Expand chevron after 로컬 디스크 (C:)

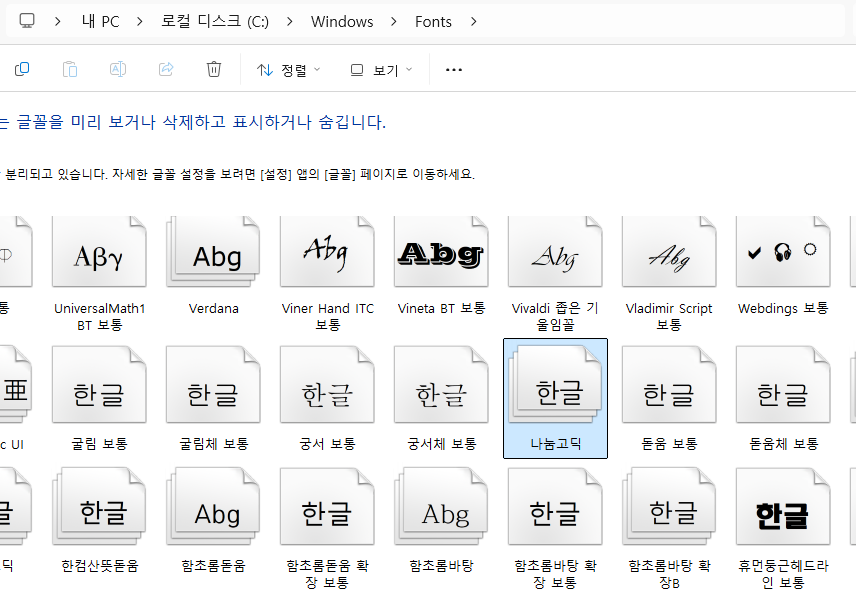click(289, 21)
